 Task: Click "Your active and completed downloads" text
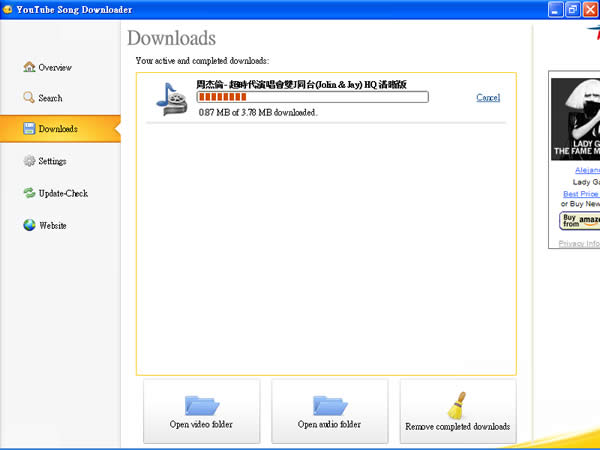(202, 61)
